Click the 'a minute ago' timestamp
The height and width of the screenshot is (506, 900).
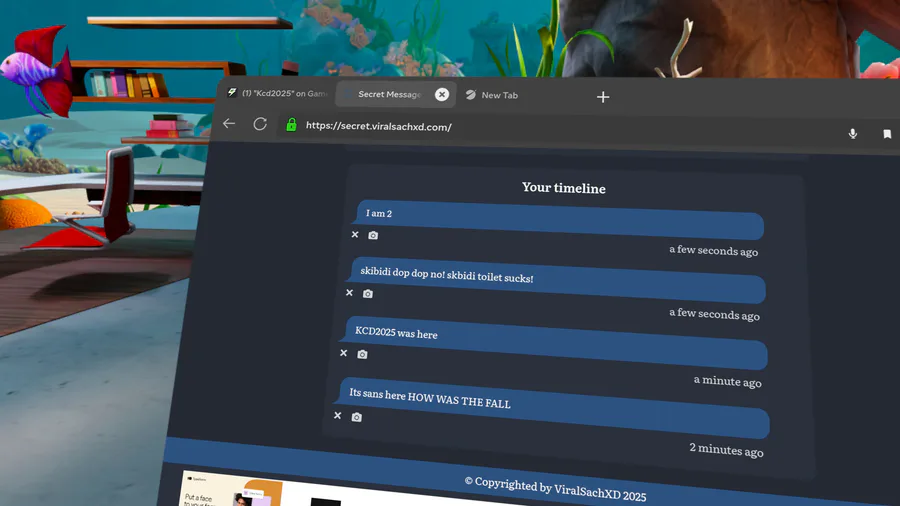(x=727, y=381)
